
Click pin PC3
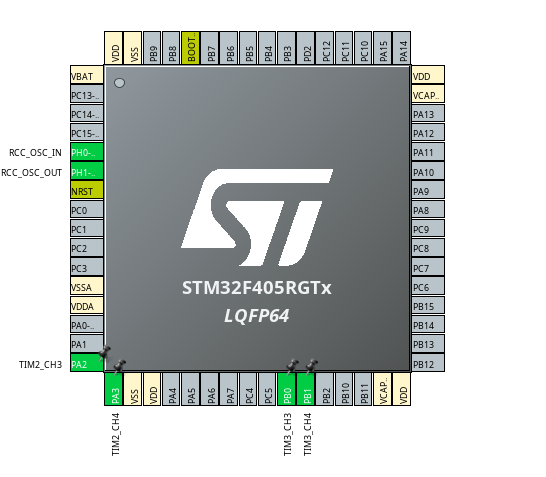pyautogui.click(x=87, y=267)
